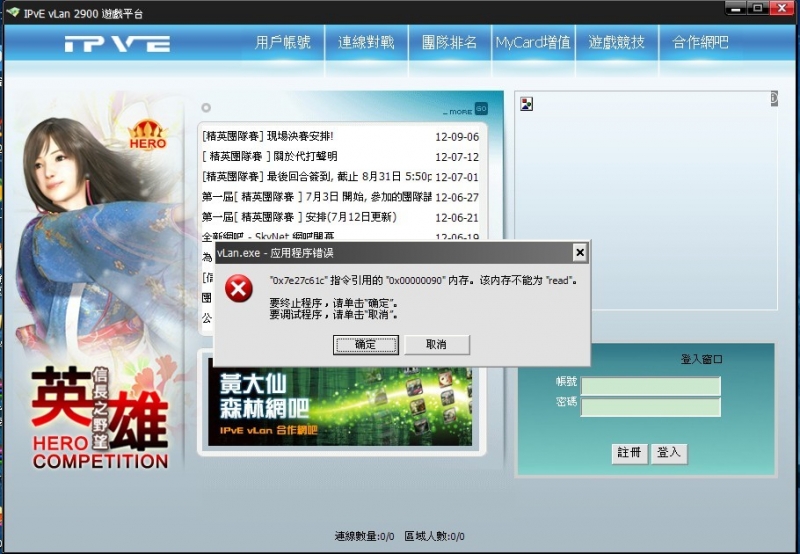Click the 登入窗口 heading text
Screen dimensions: 800x554
701,360
